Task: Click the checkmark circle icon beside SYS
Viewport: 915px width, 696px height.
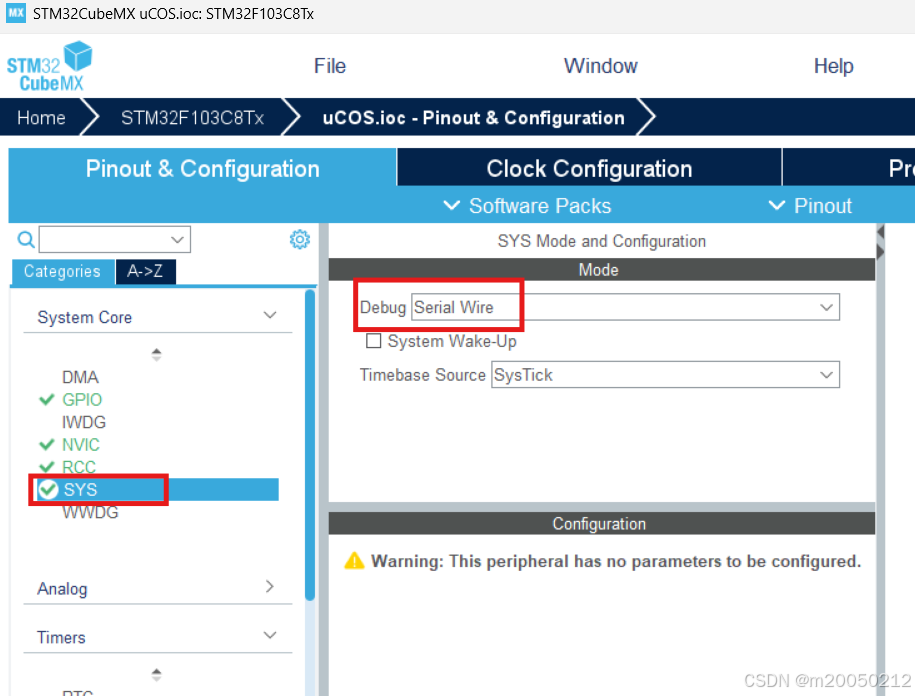Action: [x=47, y=489]
